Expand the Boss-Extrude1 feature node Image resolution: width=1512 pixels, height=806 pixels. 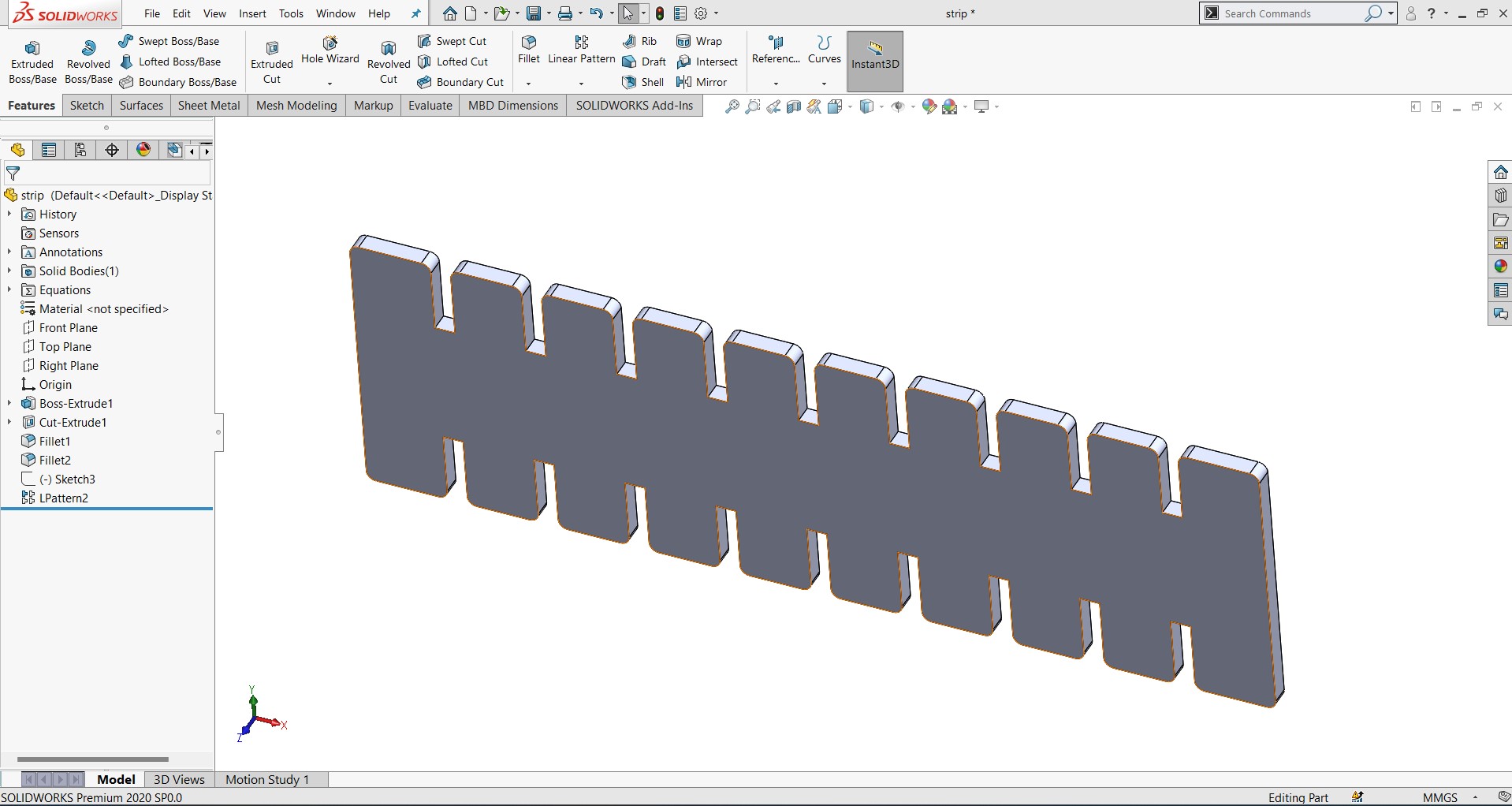click(x=9, y=403)
